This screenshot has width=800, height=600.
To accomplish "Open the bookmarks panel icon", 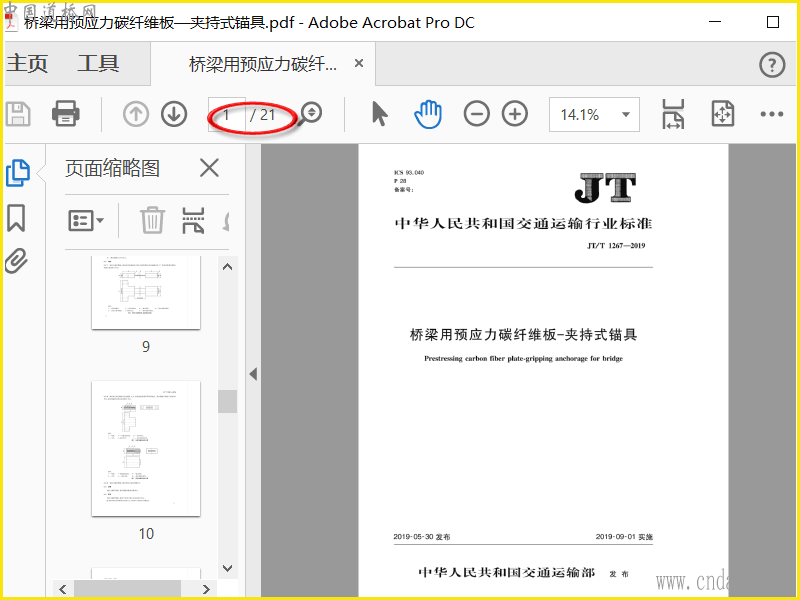I will pos(16,218).
